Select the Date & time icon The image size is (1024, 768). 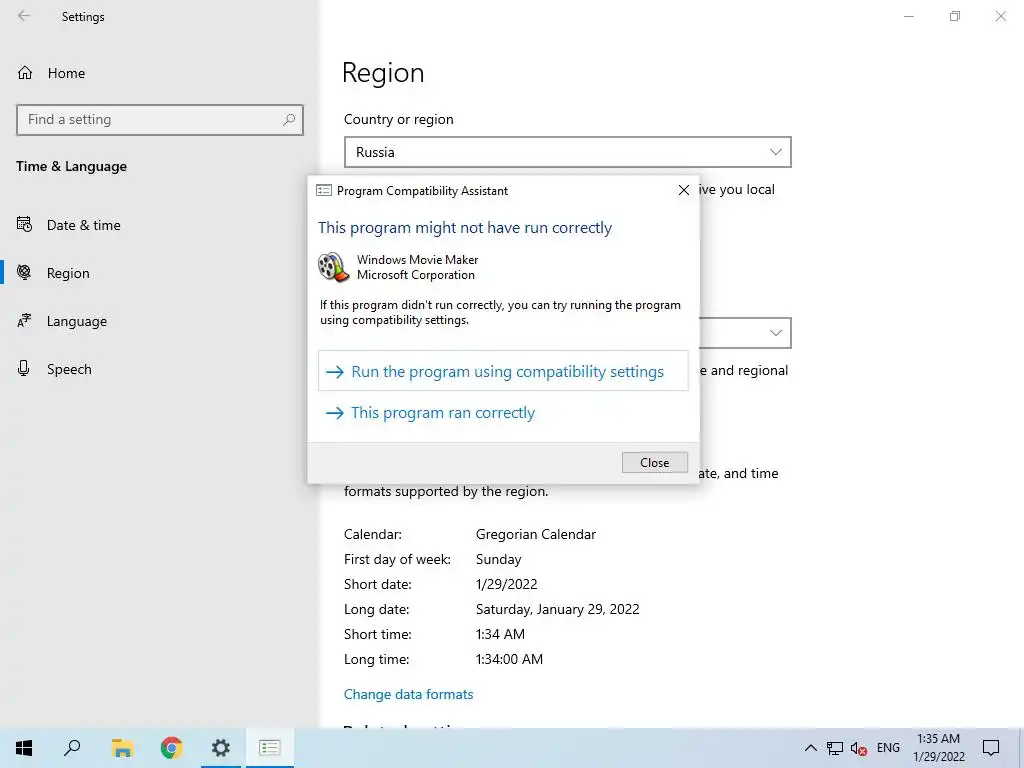(x=24, y=225)
